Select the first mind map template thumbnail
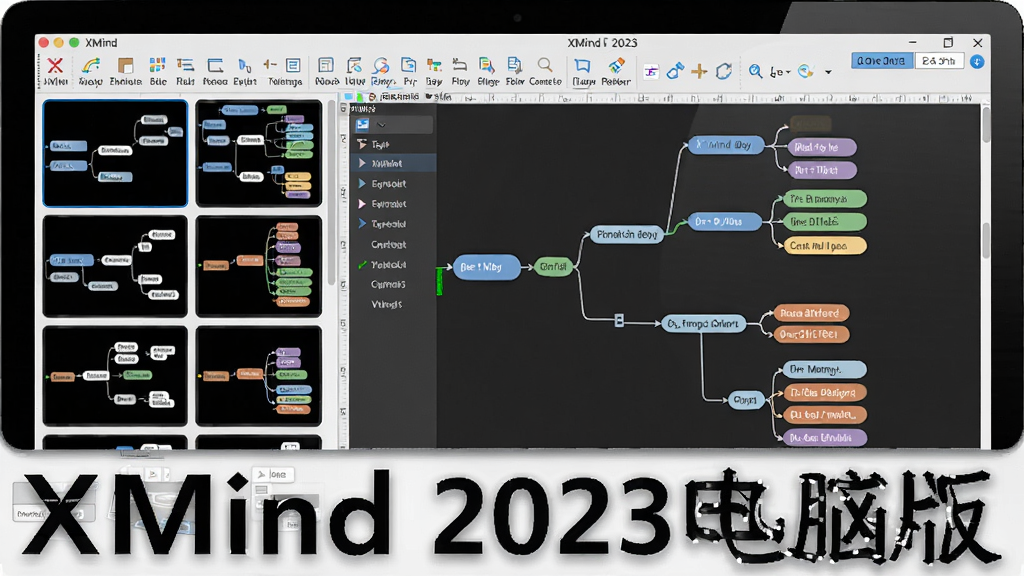 [x=115, y=153]
